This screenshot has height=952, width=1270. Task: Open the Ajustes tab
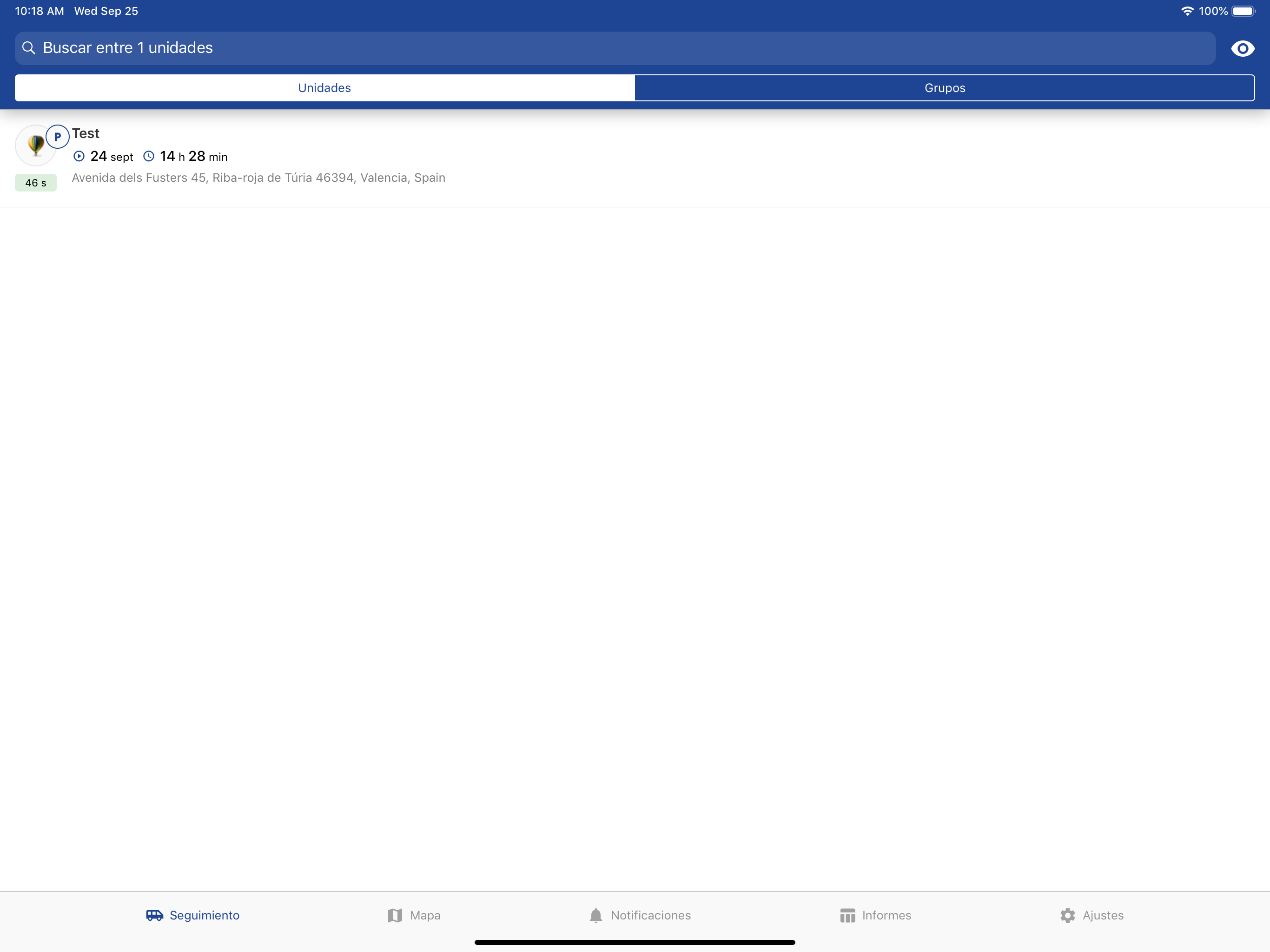[x=1091, y=915]
